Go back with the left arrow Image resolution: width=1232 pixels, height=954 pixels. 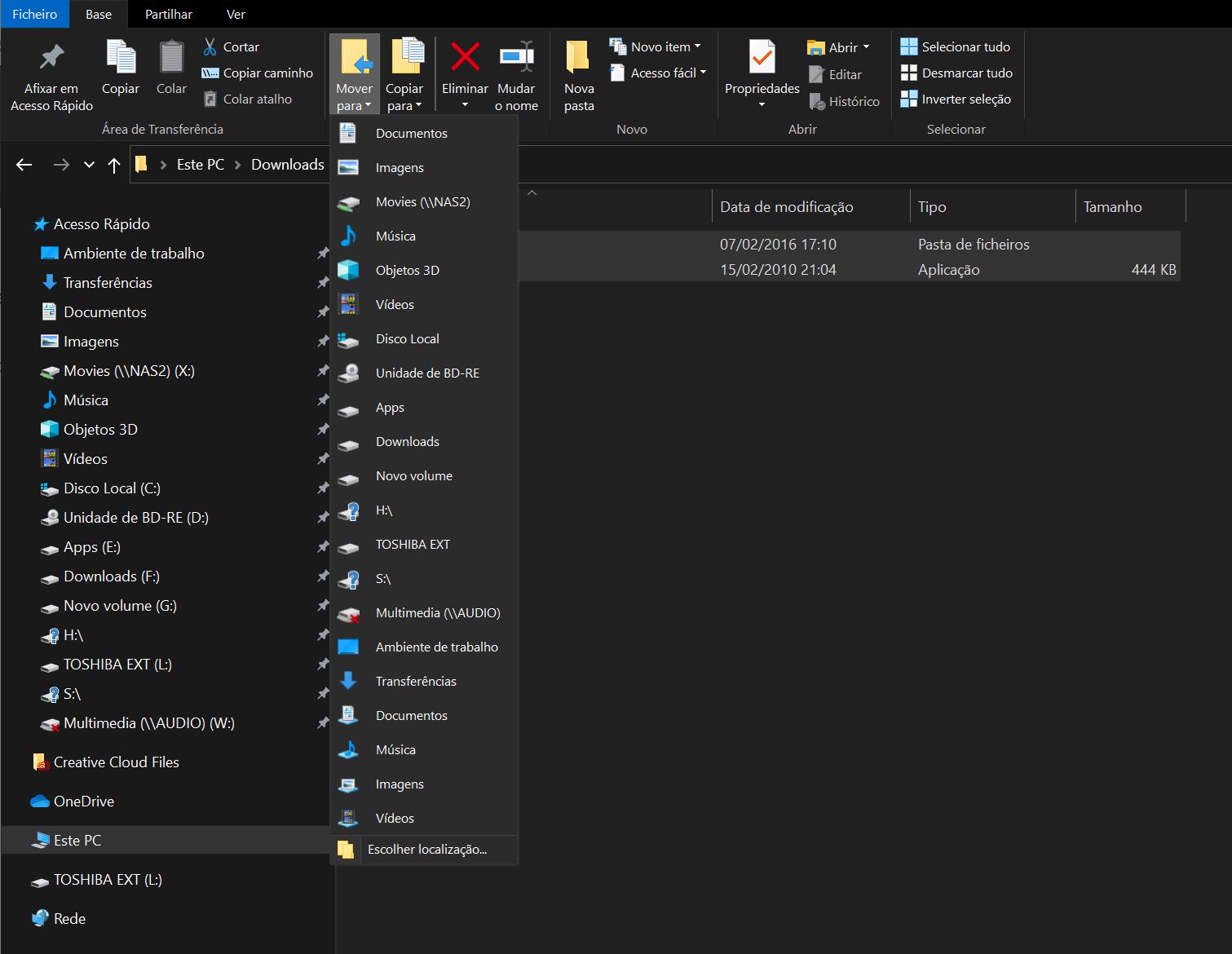(24, 165)
